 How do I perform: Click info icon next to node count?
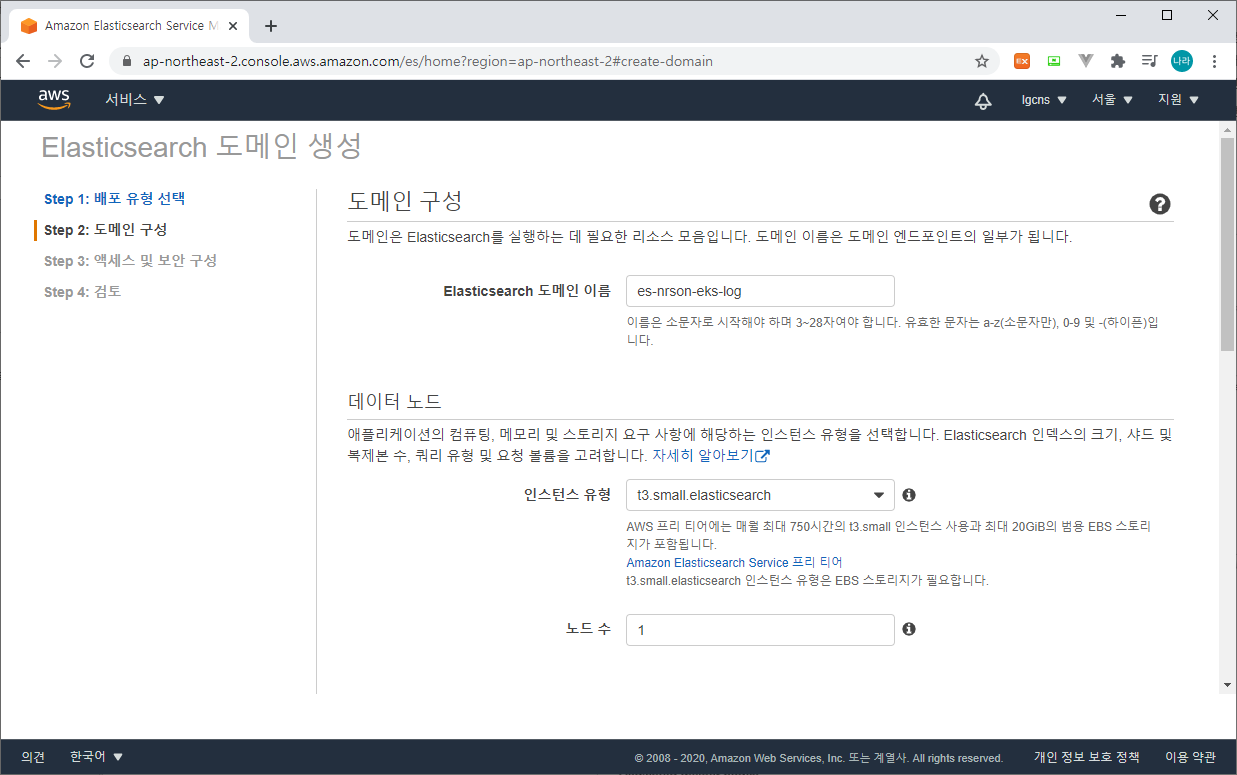click(909, 629)
